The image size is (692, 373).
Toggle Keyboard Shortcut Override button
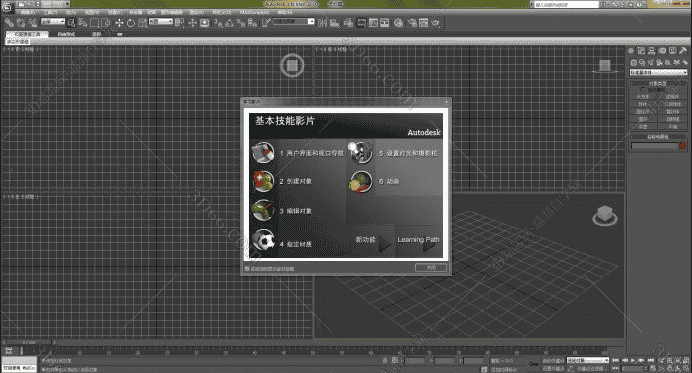[x=204, y=23]
